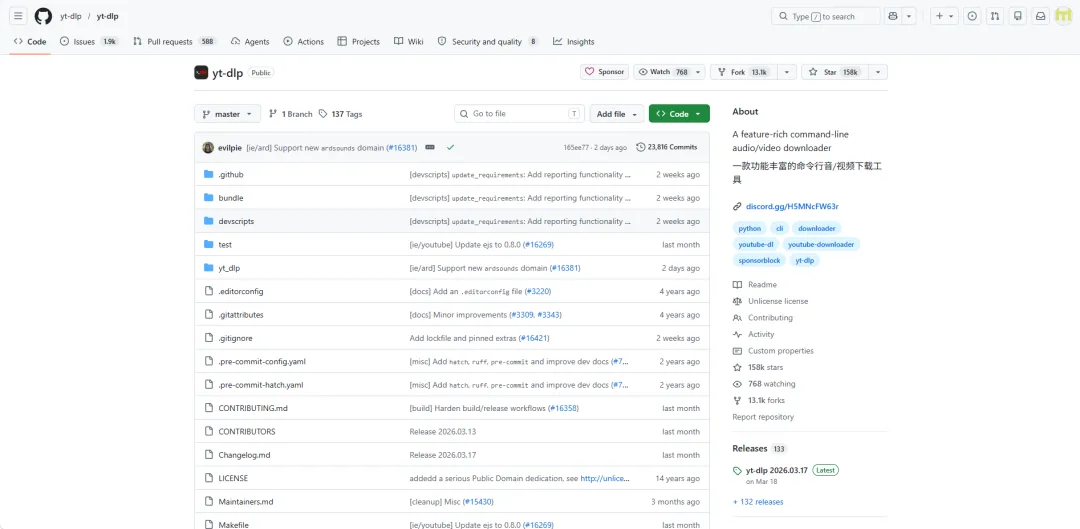This screenshot has width=1080, height=529.
Task: Open the Security and quality tab
Action: (x=488, y=41)
